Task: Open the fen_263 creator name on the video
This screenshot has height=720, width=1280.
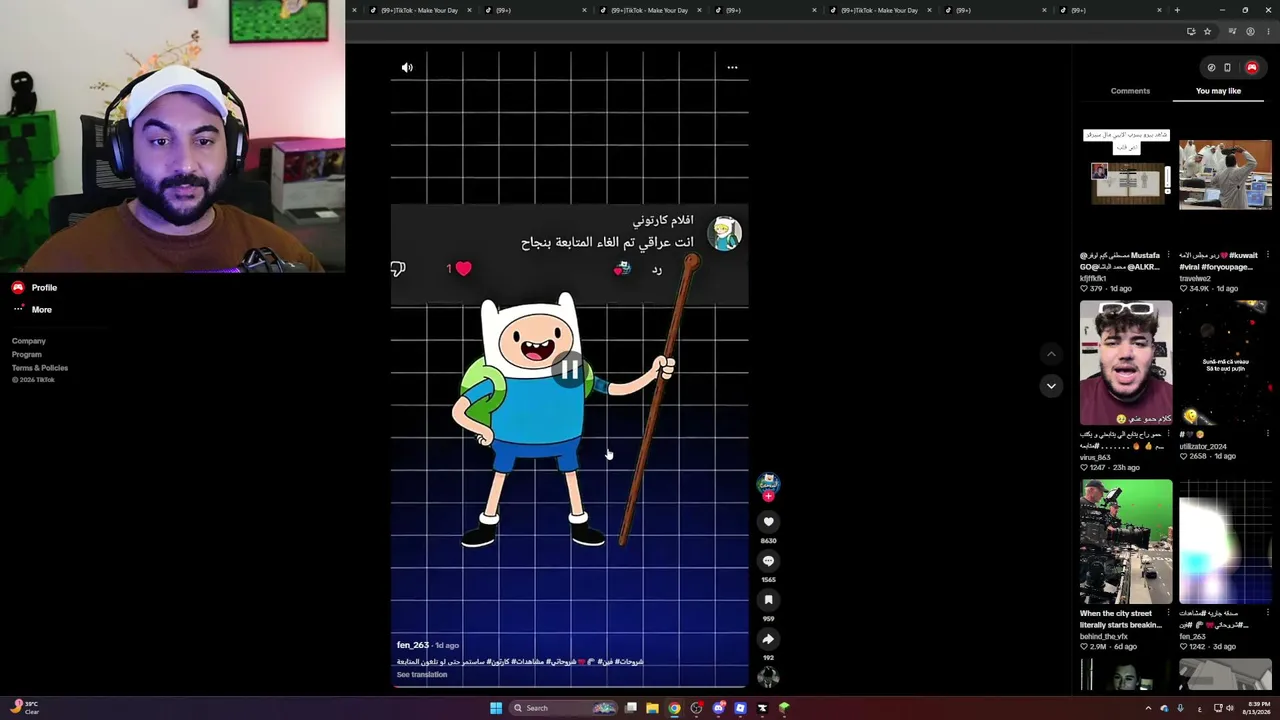Action: [413, 645]
